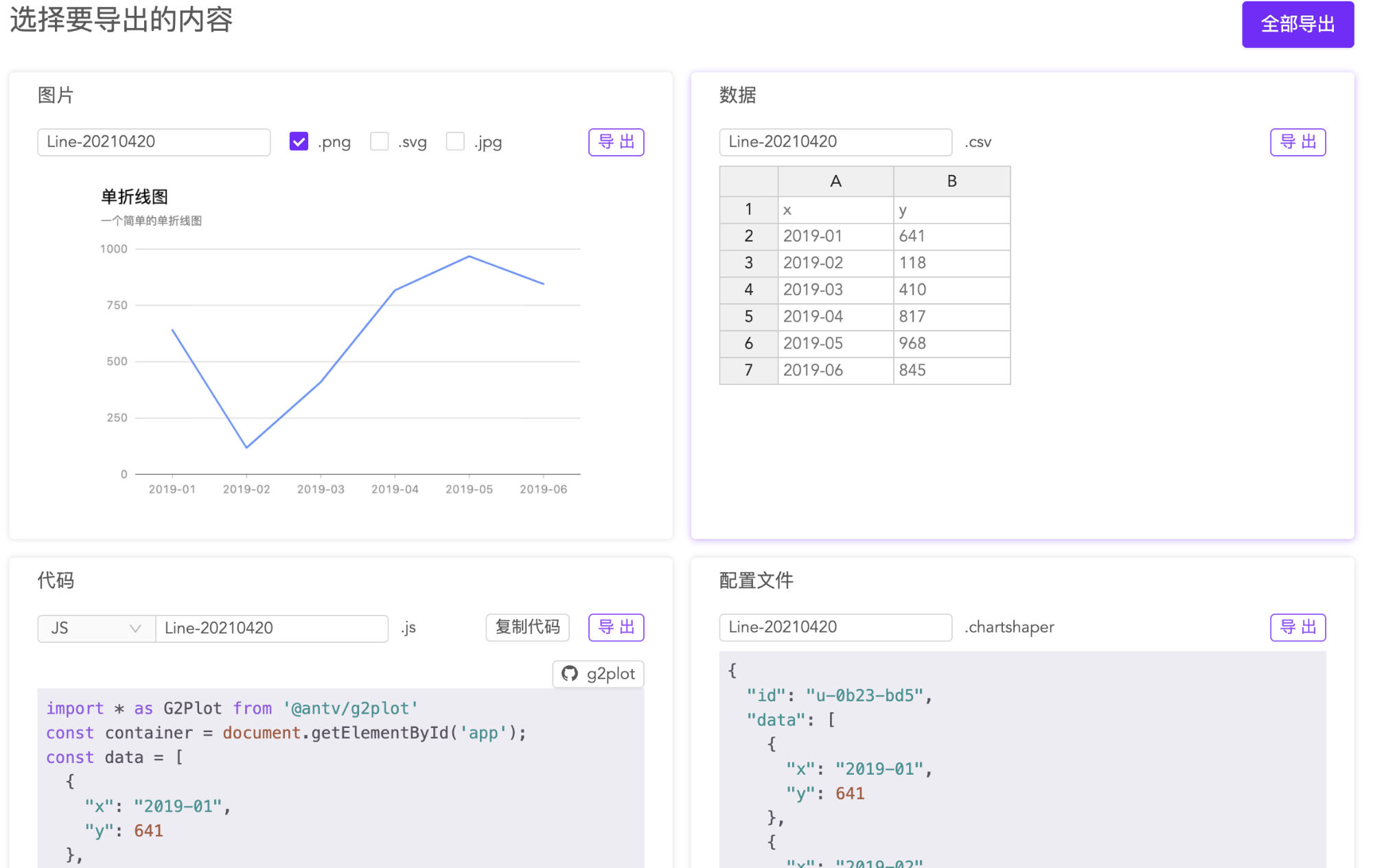Click cell containing 2019-01
Image resolution: width=1373 pixels, height=868 pixels.
pyautogui.click(x=835, y=236)
